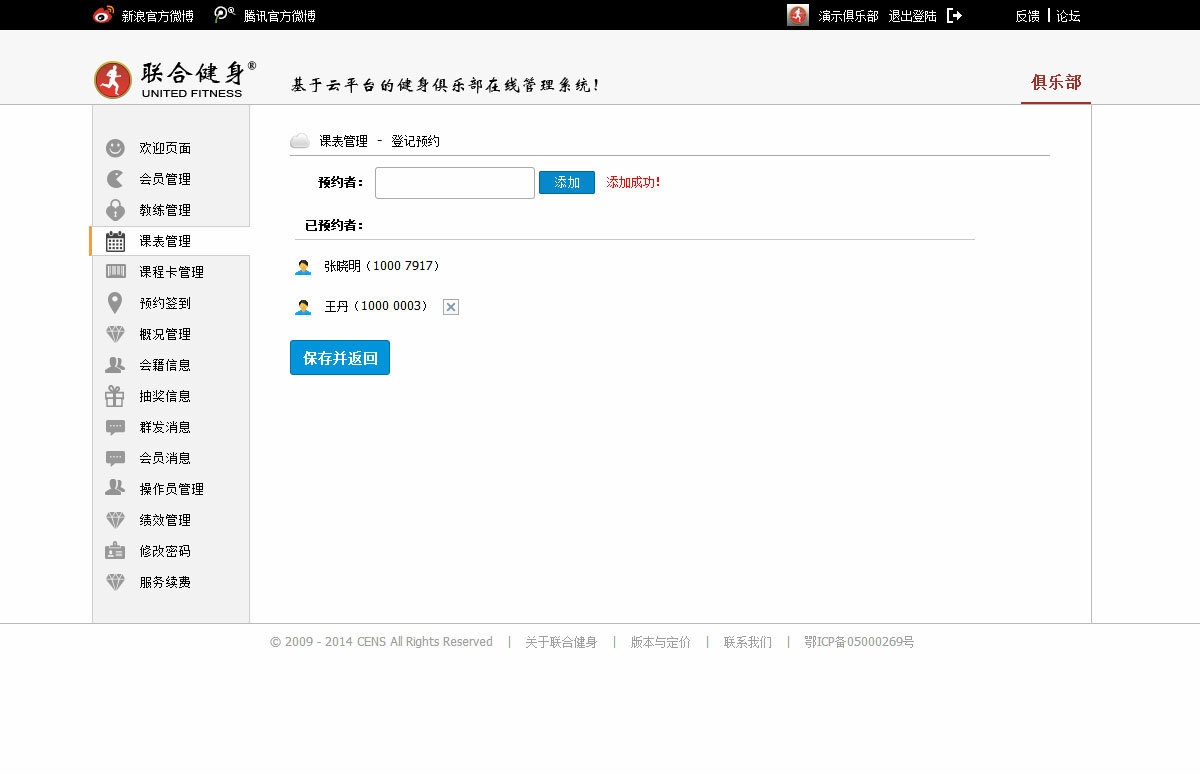
Task: Focus the 预约者 input field
Action: (455, 183)
